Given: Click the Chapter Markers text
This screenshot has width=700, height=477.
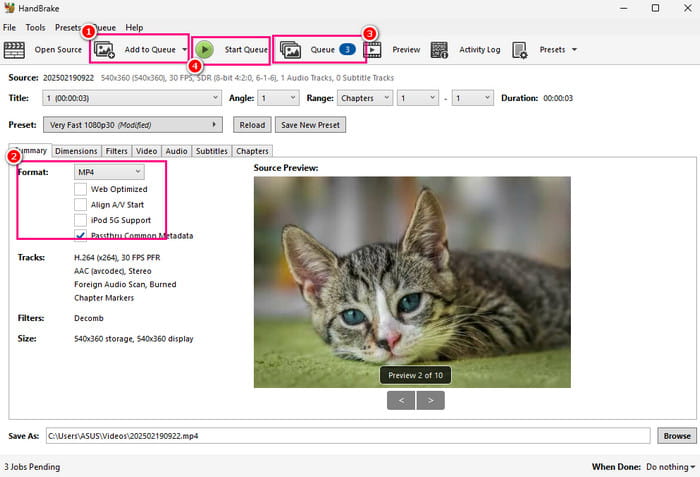Looking at the screenshot, I should point(104,297).
